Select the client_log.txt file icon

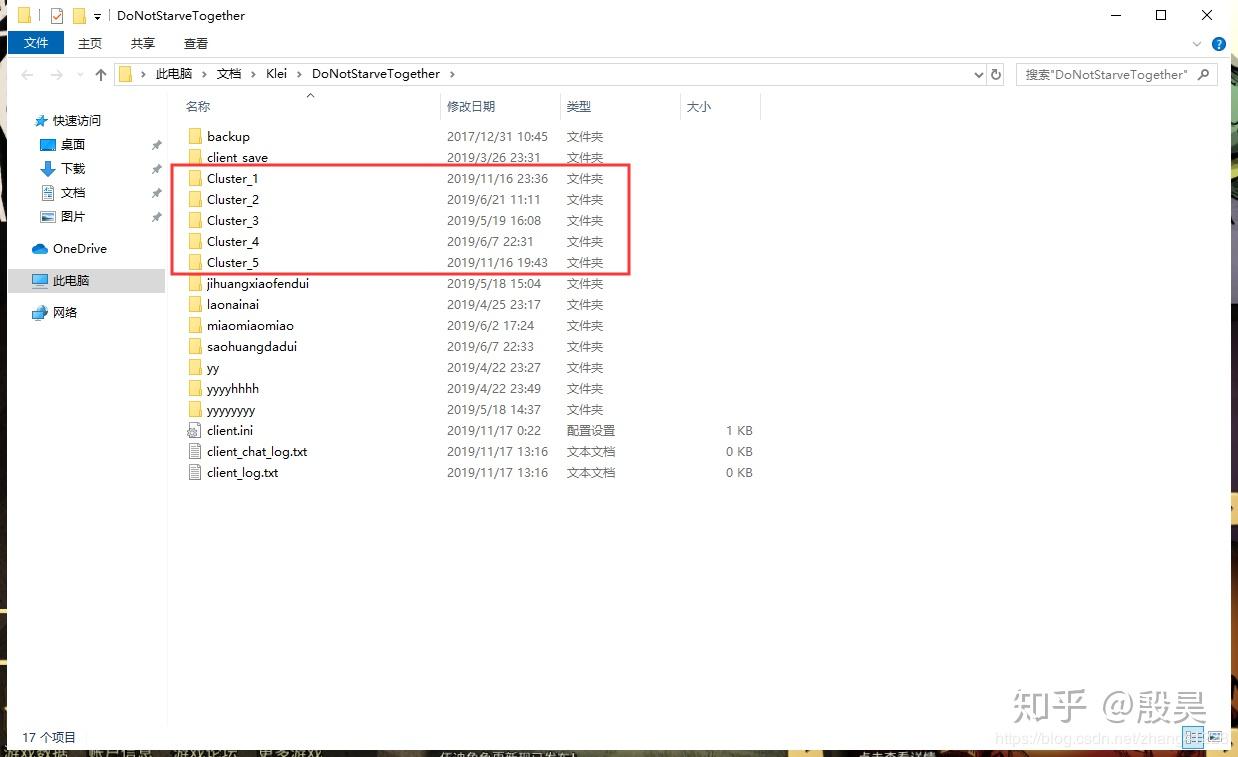[x=195, y=472]
